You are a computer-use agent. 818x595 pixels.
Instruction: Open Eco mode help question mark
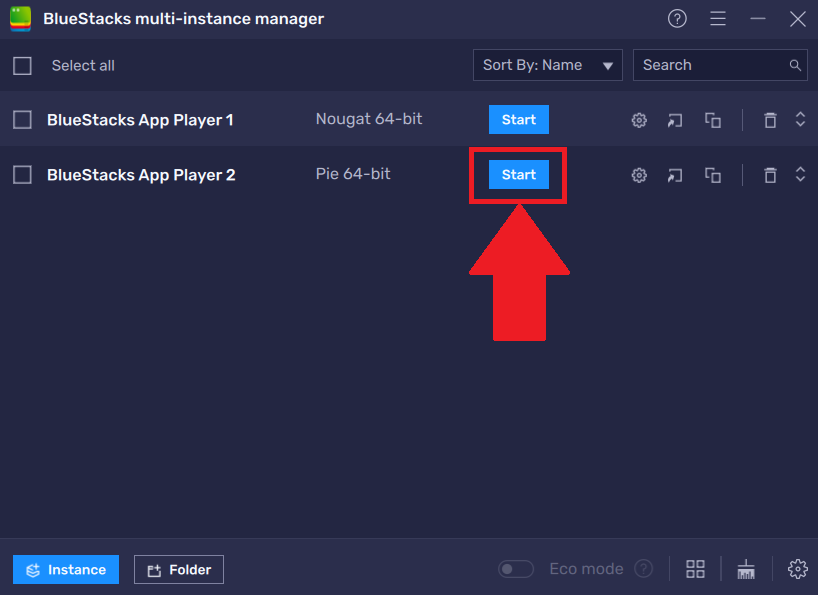644,569
